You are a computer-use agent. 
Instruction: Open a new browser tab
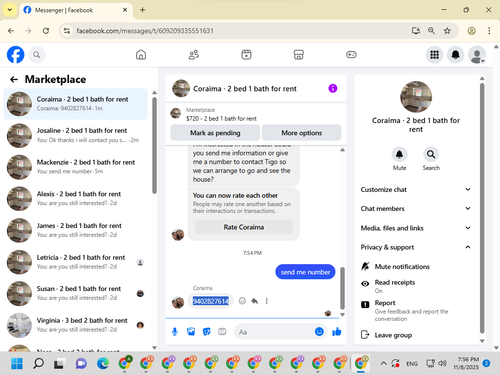(142, 10)
